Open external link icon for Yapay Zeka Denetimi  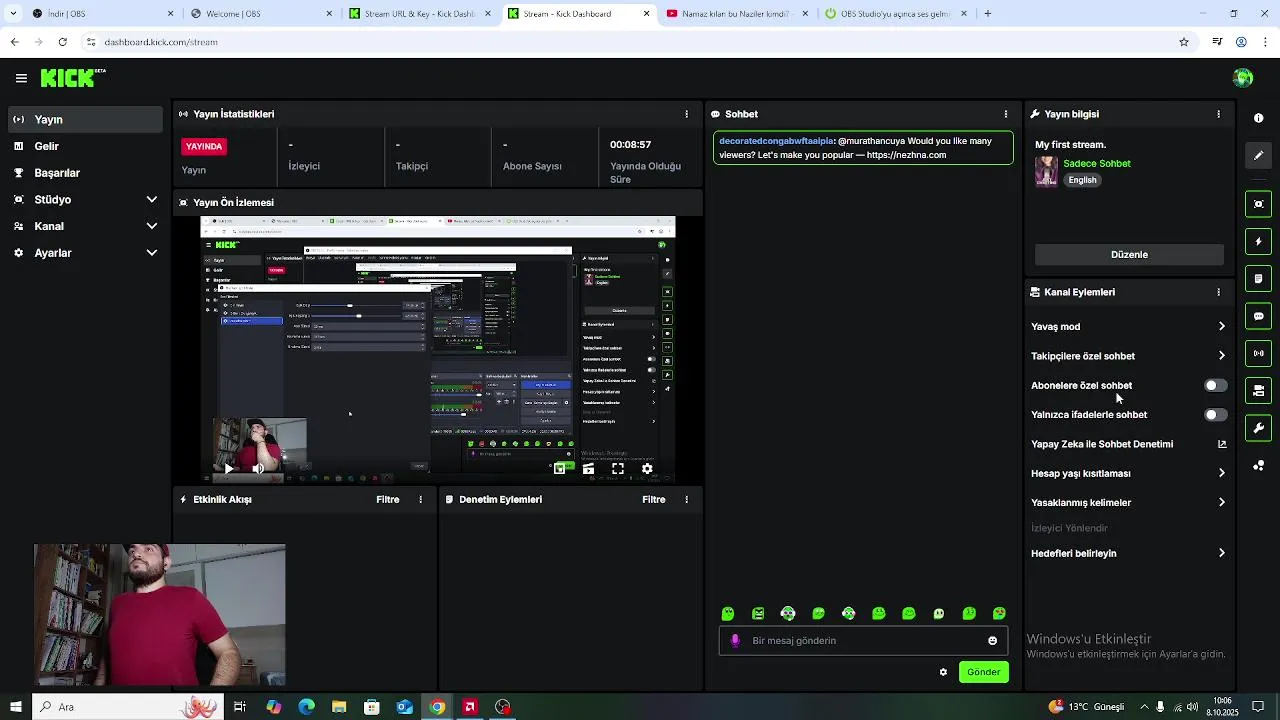click(x=1221, y=444)
